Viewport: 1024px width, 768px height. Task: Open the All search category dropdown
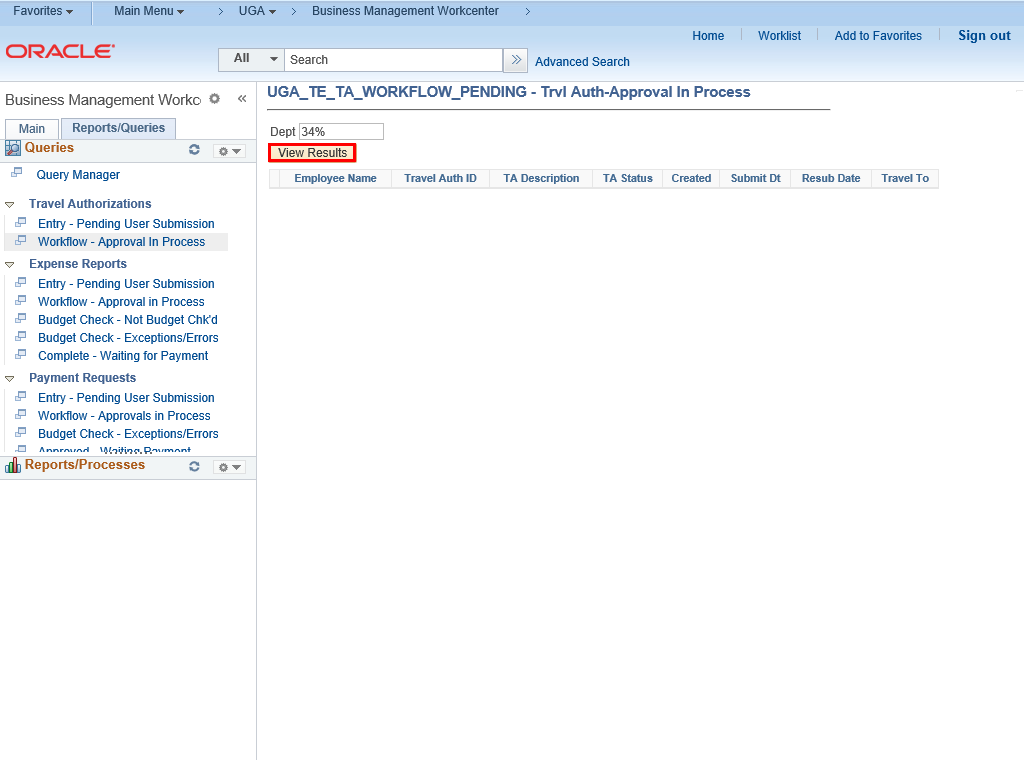(251, 60)
